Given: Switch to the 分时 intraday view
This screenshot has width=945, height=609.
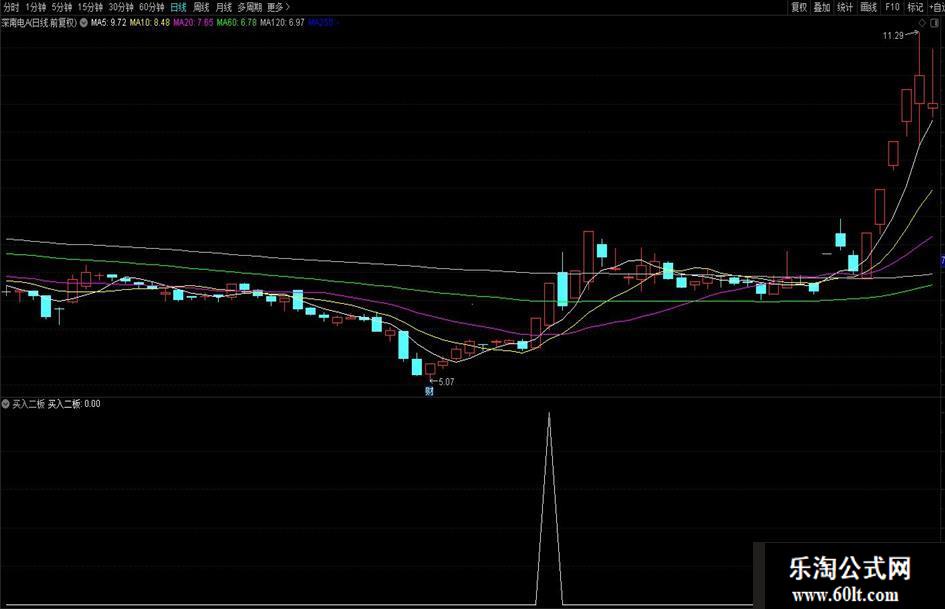Looking at the screenshot, I should [11, 7].
